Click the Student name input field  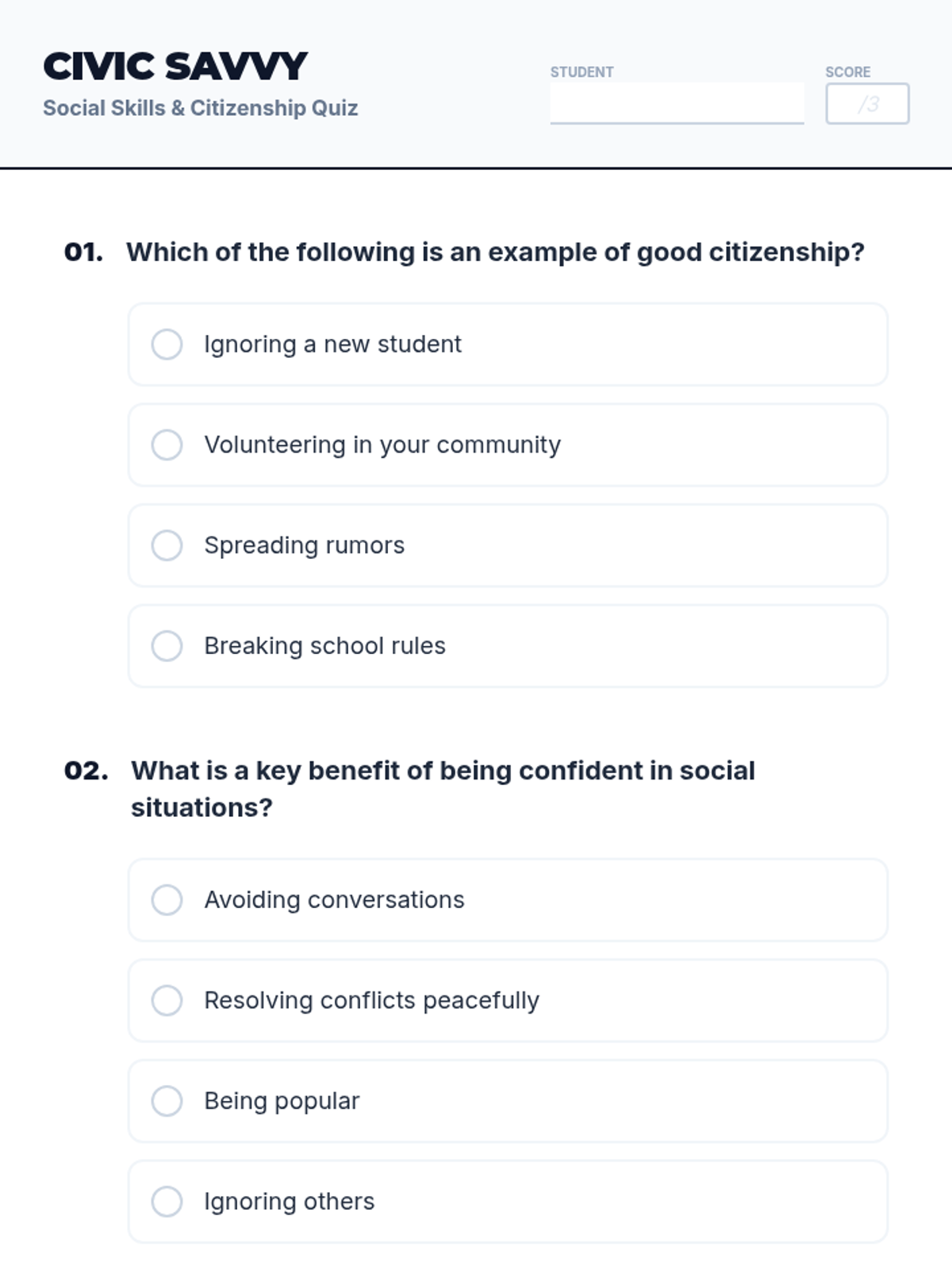(677, 103)
